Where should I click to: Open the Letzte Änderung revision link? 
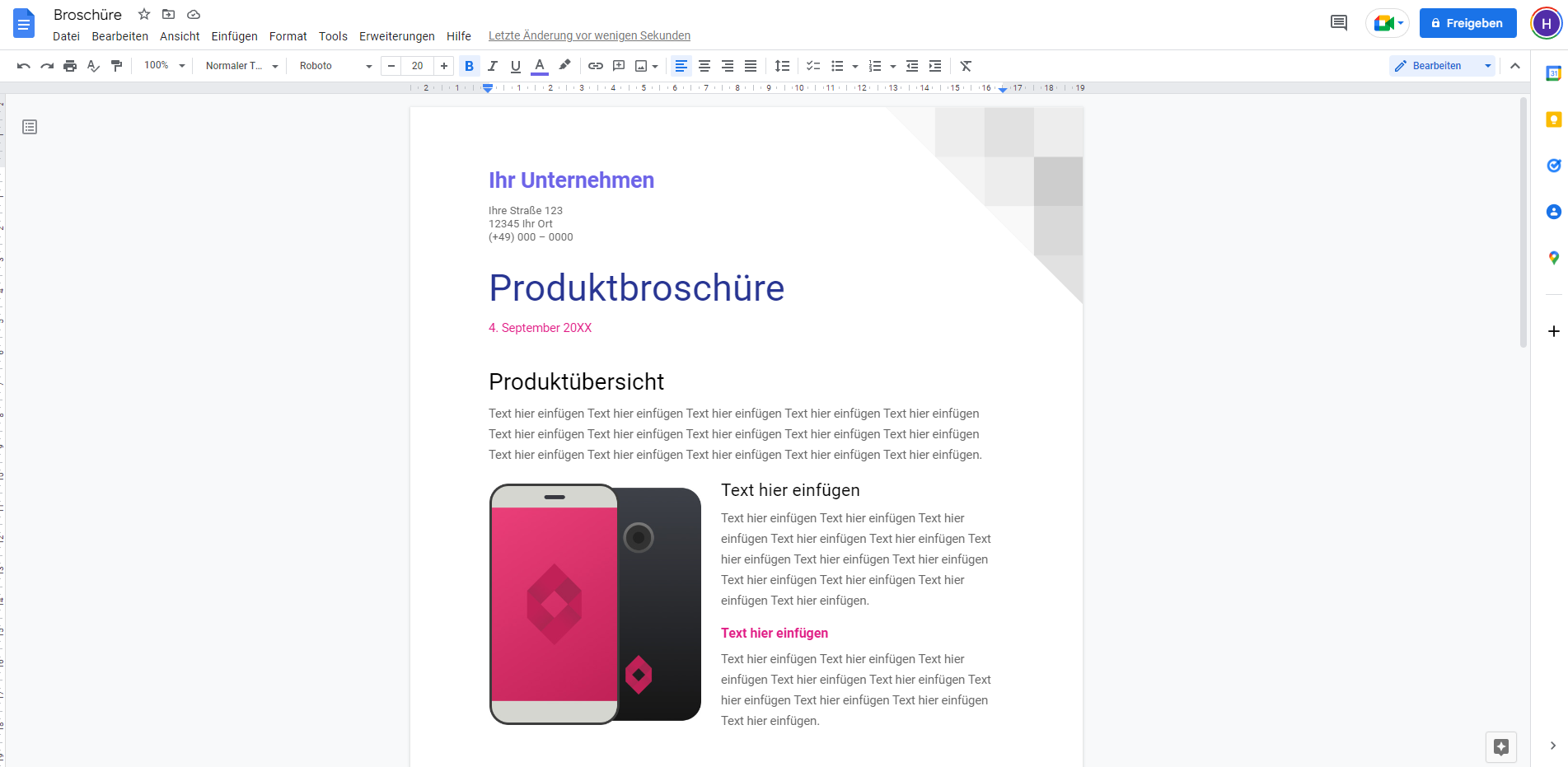(589, 35)
